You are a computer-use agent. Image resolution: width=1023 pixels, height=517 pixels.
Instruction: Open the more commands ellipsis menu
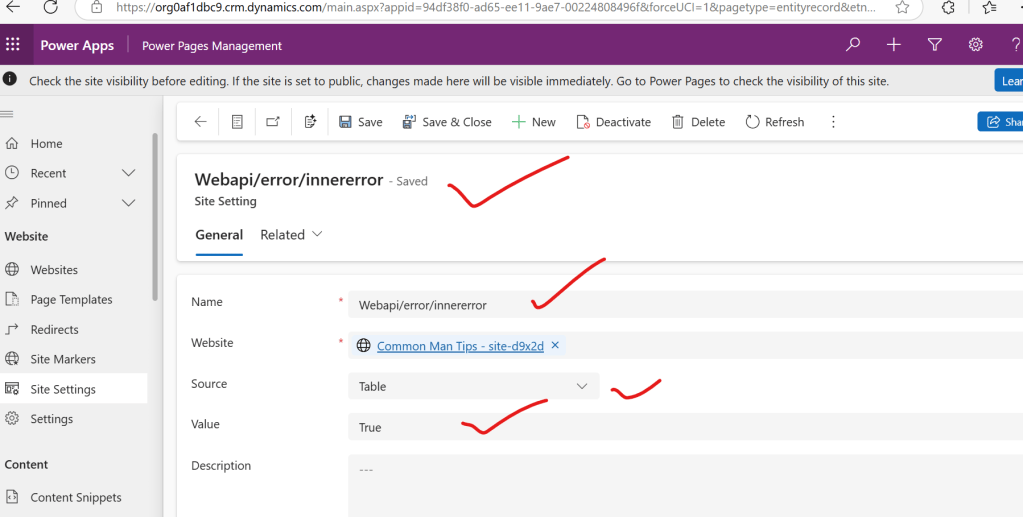(x=833, y=122)
